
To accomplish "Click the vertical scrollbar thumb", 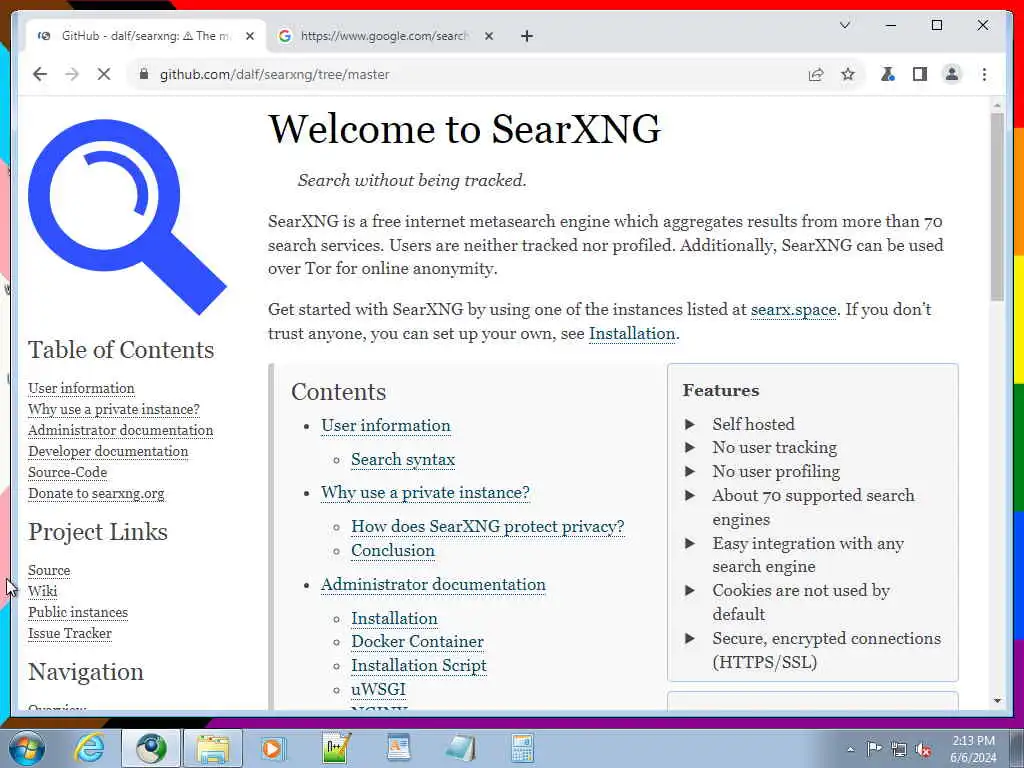I will point(997,206).
